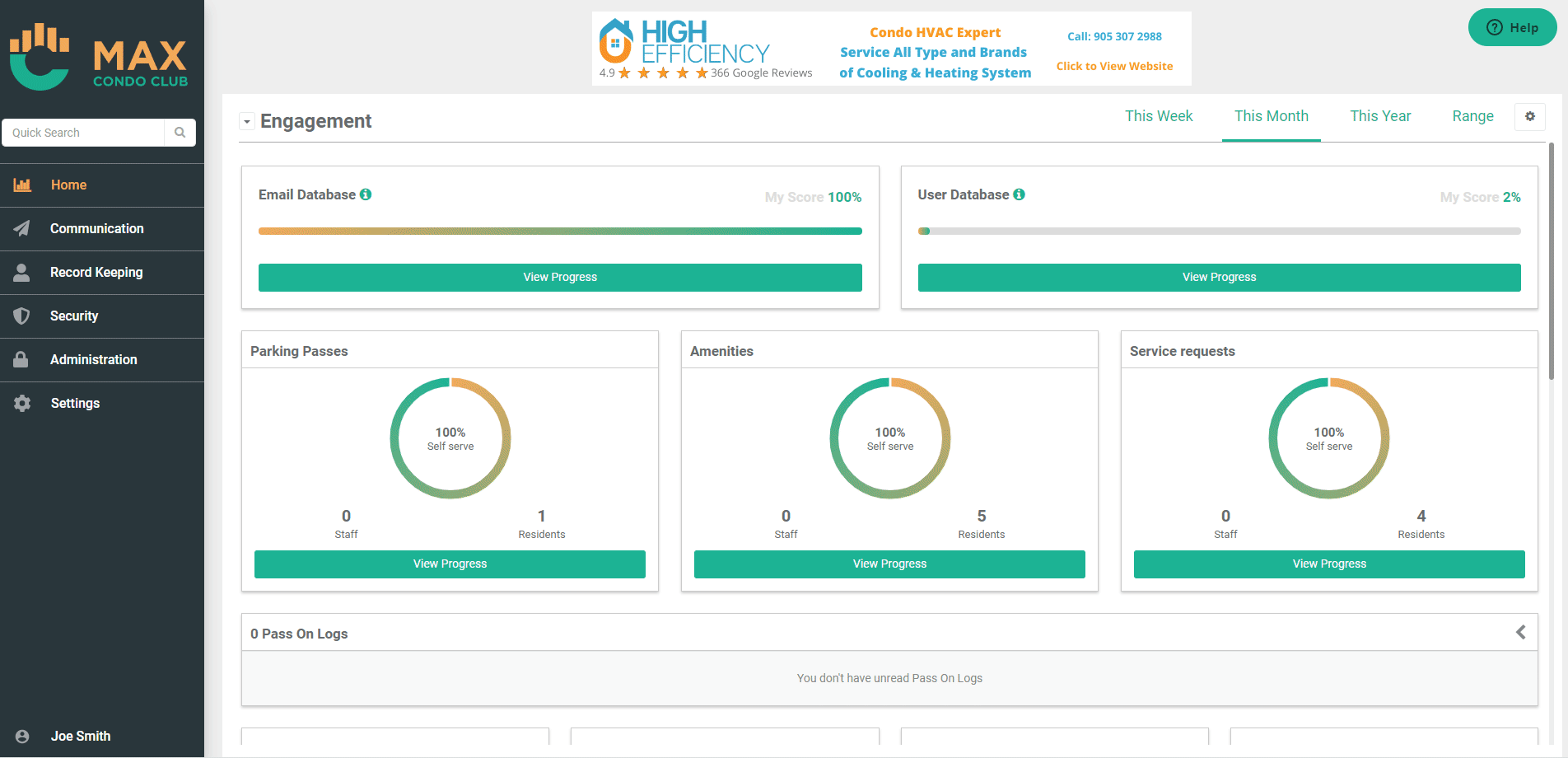Click the Email Database info icon
This screenshot has width=1568, height=758.
[x=366, y=194]
